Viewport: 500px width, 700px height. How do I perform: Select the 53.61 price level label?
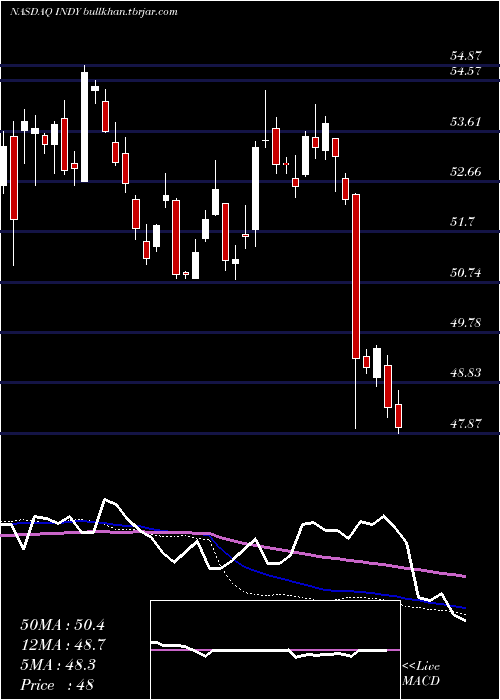465,121
